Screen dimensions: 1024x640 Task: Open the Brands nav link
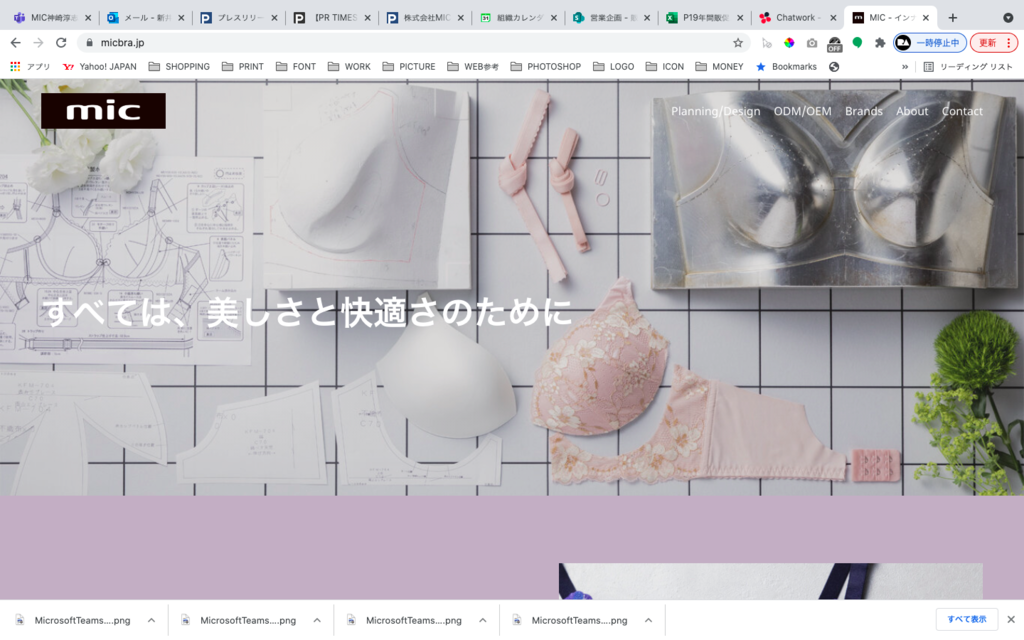point(864,111)
